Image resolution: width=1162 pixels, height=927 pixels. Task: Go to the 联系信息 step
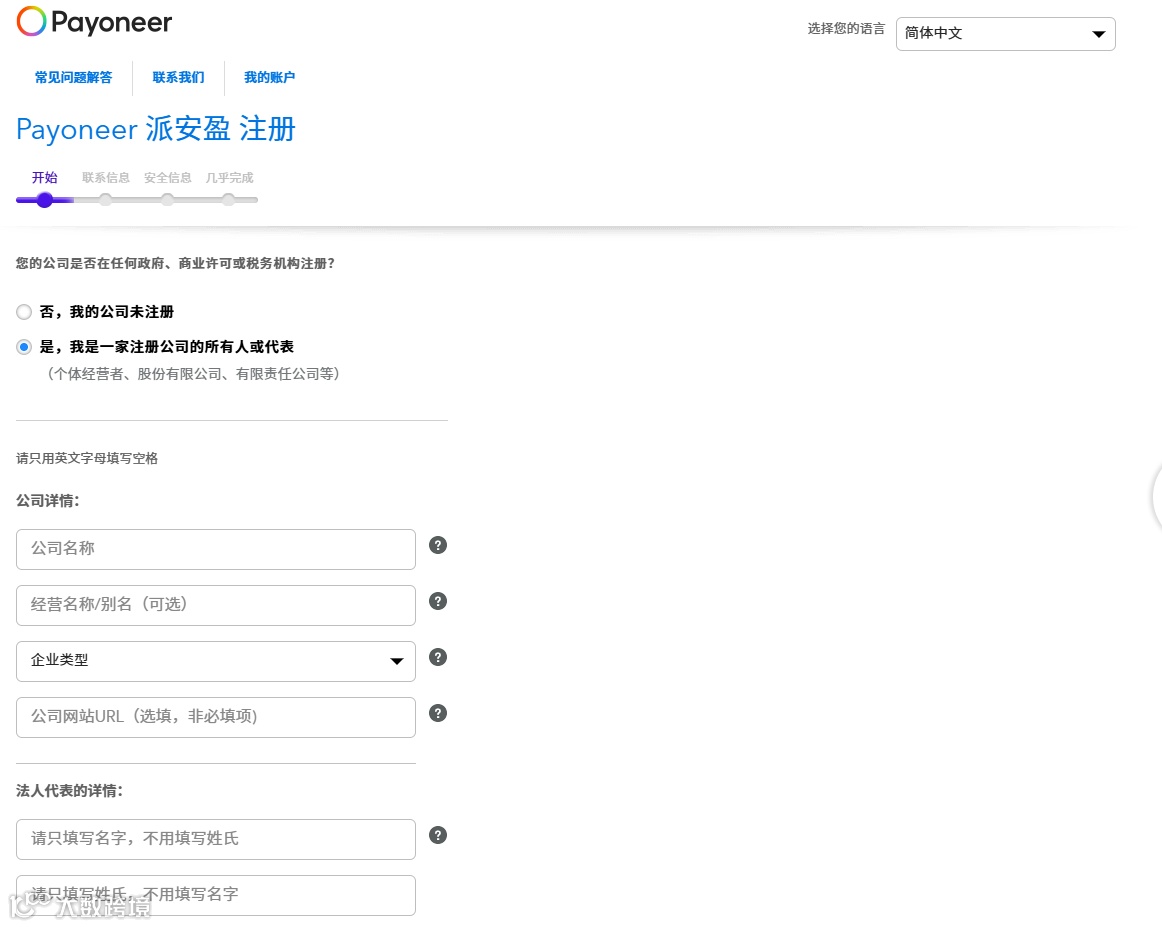point(106,178)
